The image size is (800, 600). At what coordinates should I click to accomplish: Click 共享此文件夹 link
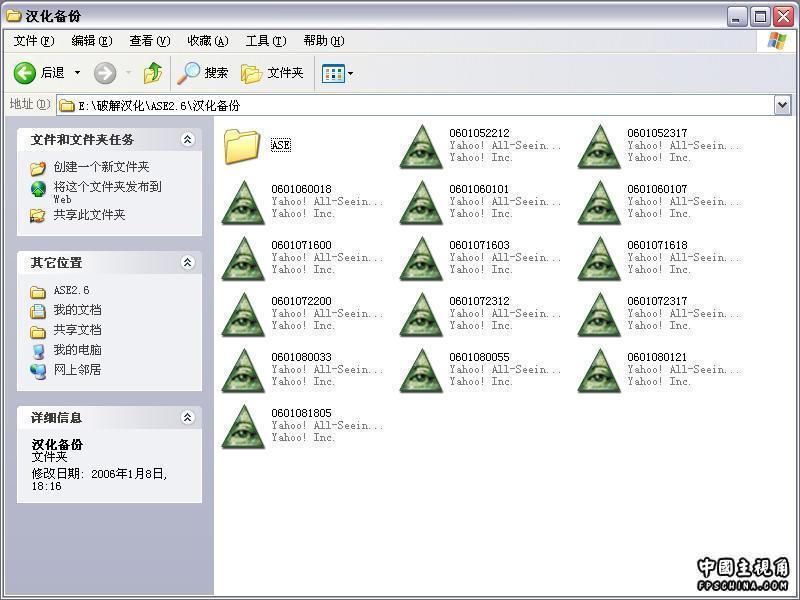click(89, 215)
